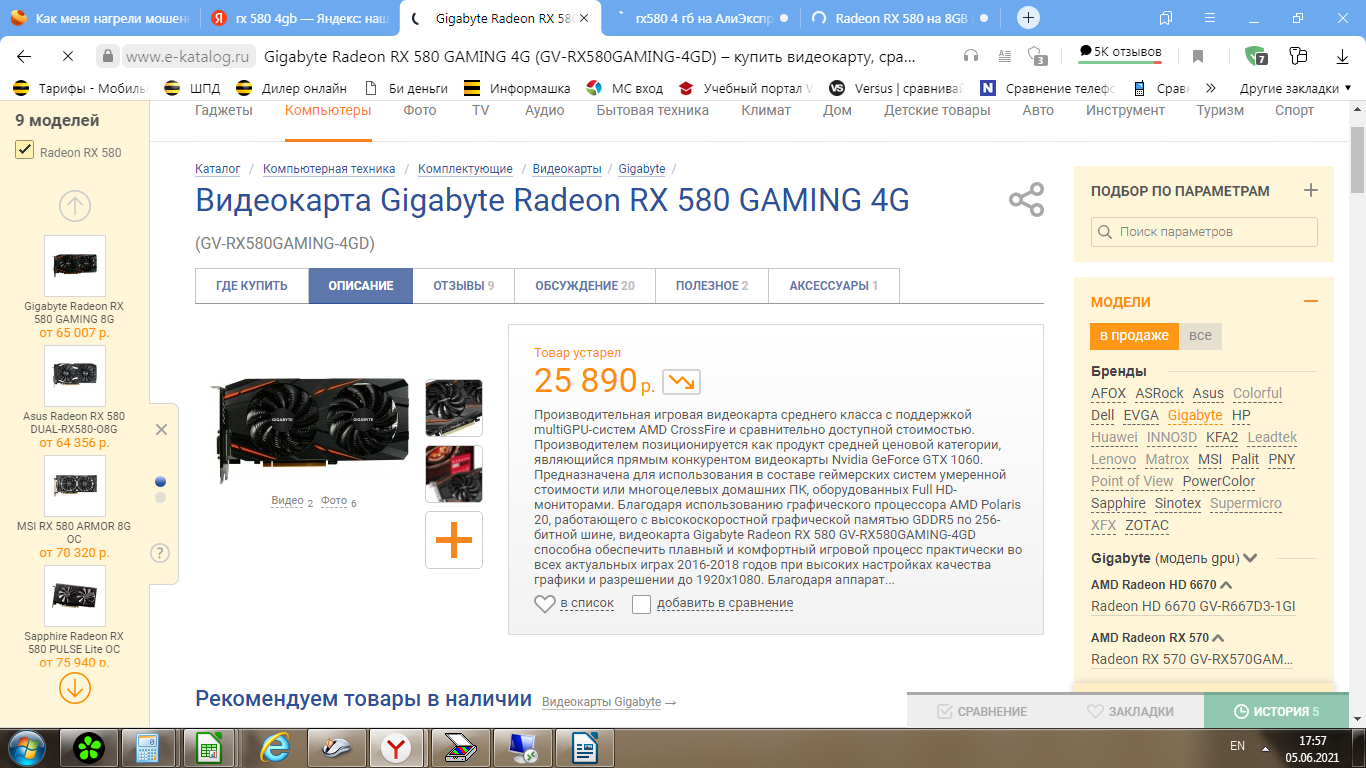Open the LibreOffice Writer taskbar icon

point(584,747)
